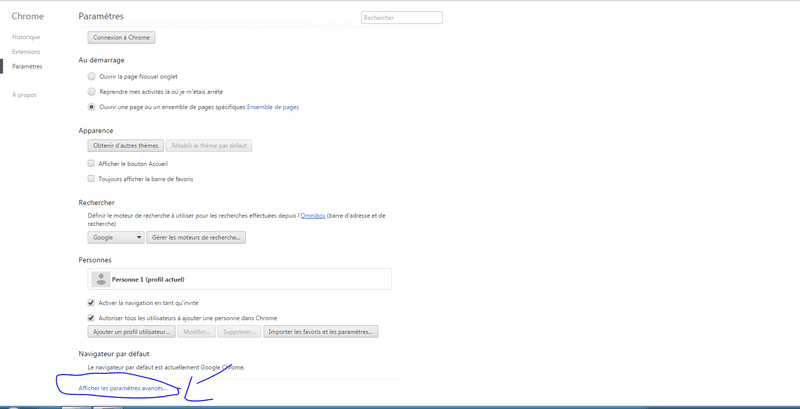
Task: Toggle 'Autoriser tous les utilisateurs' checkbox
Action: [91, 318]
